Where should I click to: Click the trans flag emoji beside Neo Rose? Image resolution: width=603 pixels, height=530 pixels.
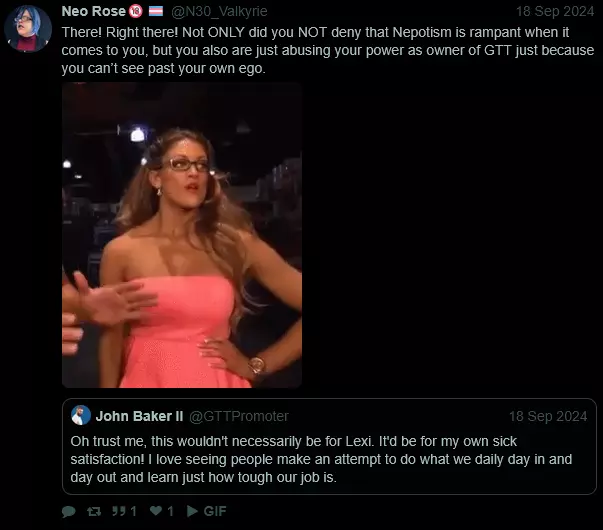[x=156, y=11]
